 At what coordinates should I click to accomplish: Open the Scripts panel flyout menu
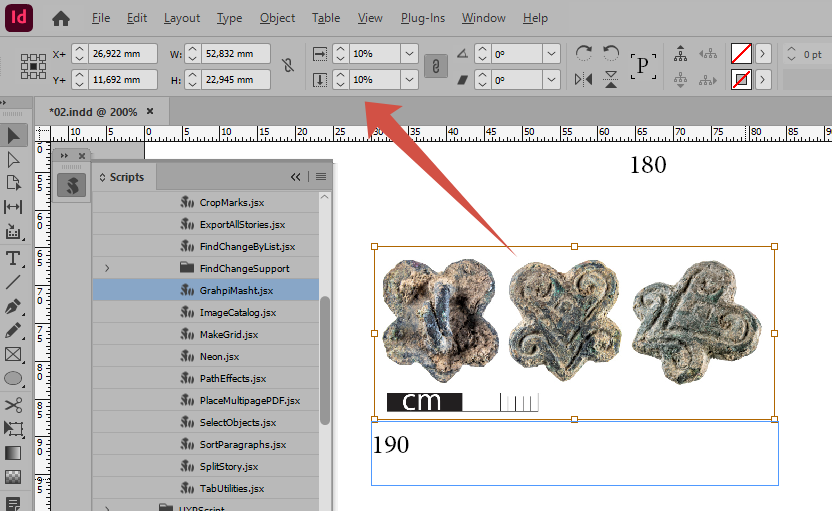321,177
